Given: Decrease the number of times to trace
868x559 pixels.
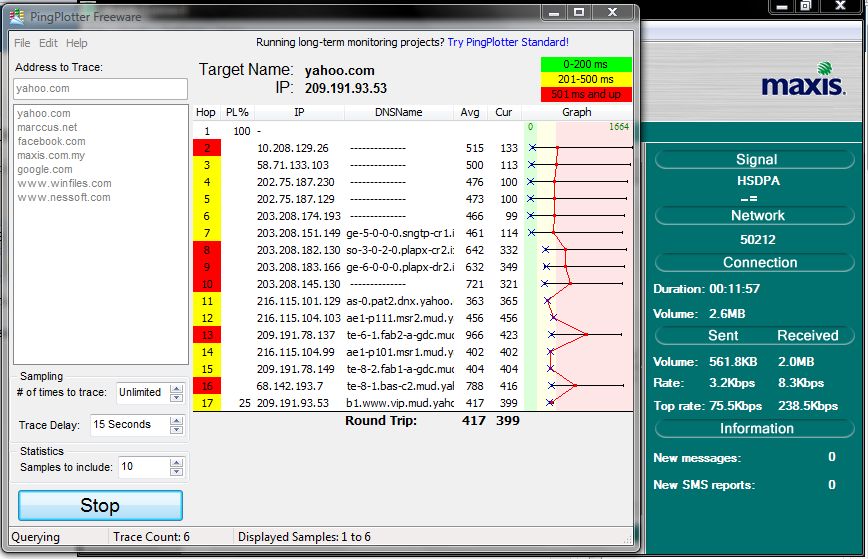Looking at the screenshot, I should (177, 397).
